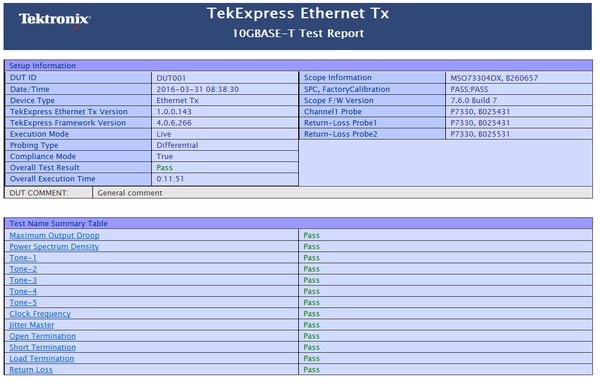The image size is (600, 384).
Task: Click the Setup Information section header
Action: 298,65
